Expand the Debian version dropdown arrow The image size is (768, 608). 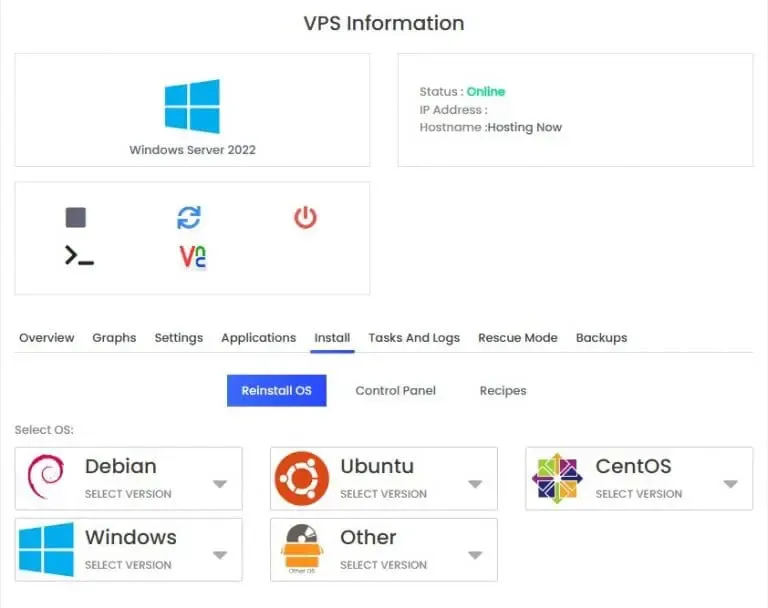point(220,484)
